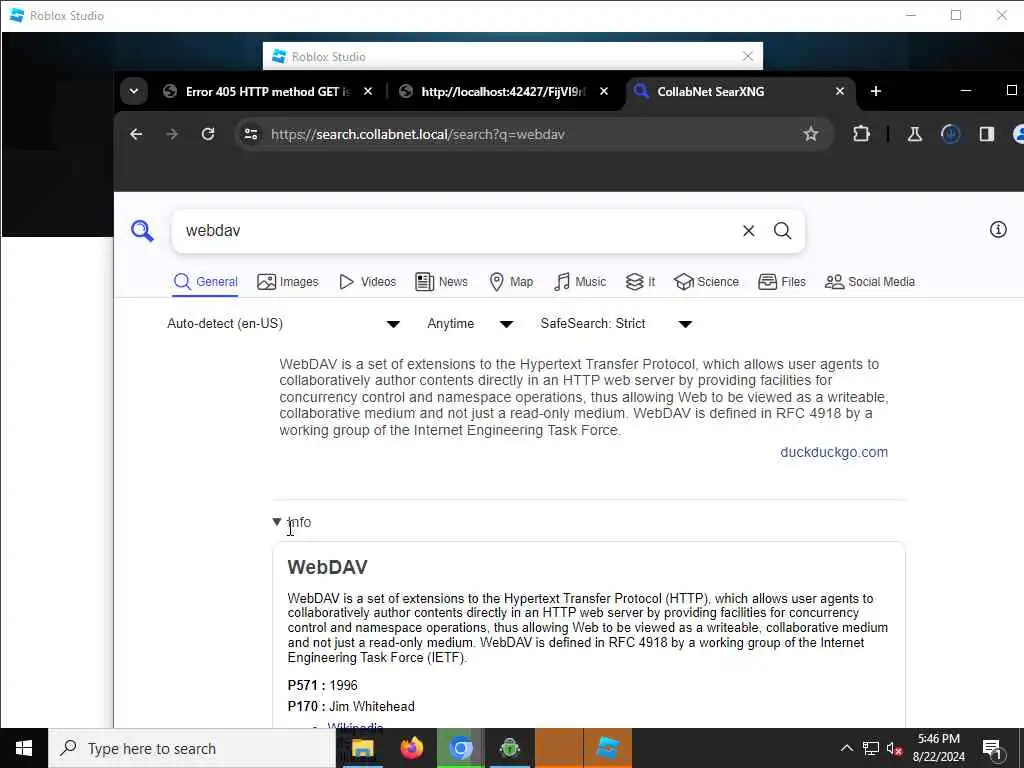The height and width of the screenshot is (768, 1024).
Task: Collapse the Info section triangle
Action: [x=277, y=522]
